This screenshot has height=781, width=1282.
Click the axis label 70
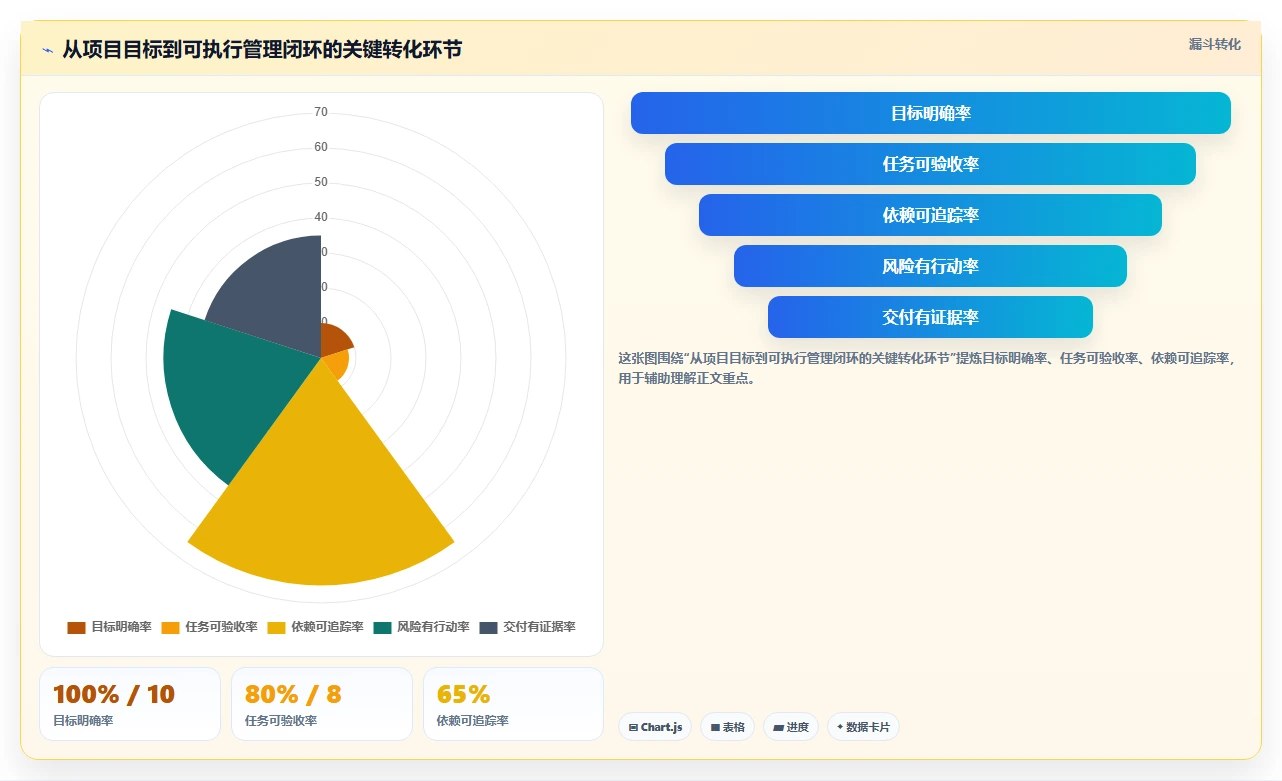pyautogui.click(x=321, y=112)
